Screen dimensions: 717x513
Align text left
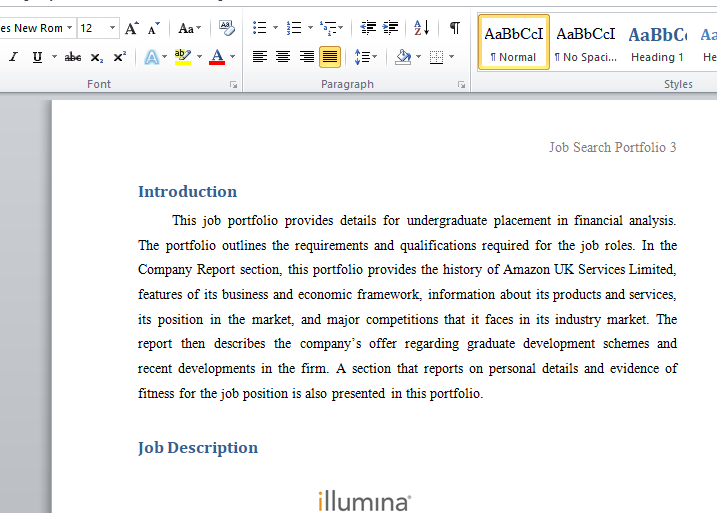click(260, 57)
